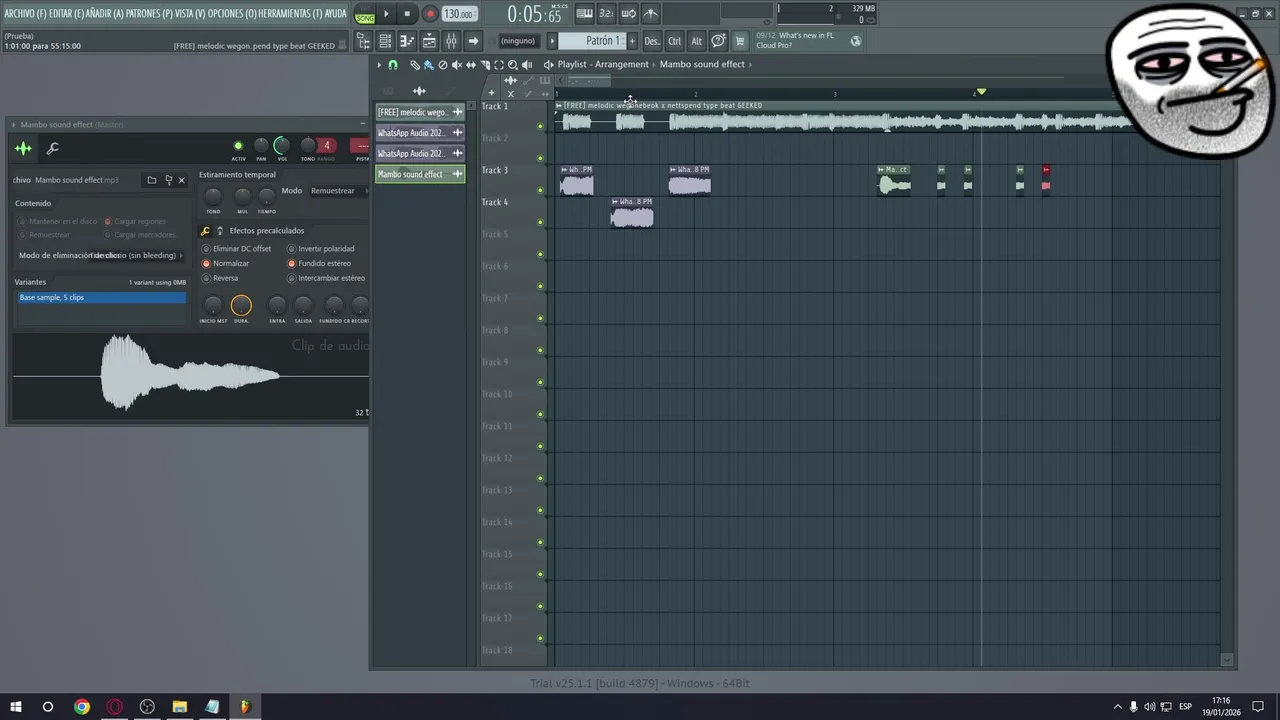
Task: Select the Playlist slice tool
Action: pyautogui.click(x=485, y=64)
